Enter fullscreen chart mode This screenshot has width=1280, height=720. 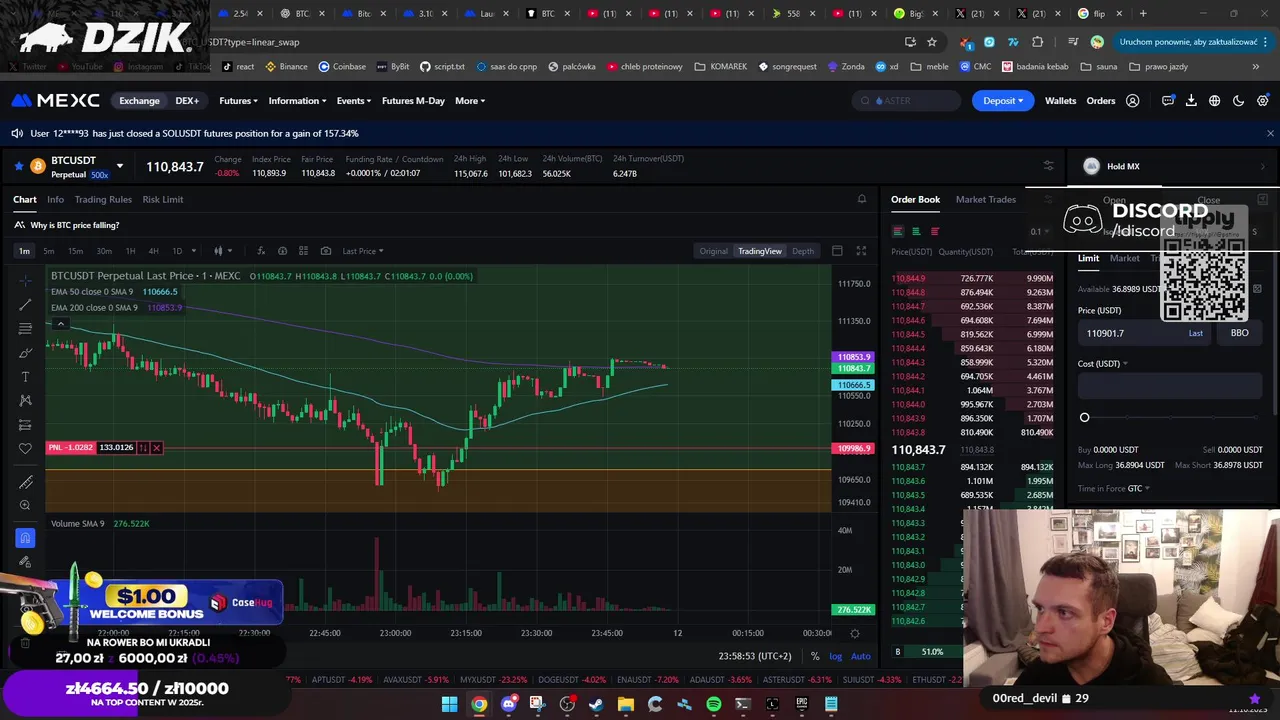tap(861, 251)
